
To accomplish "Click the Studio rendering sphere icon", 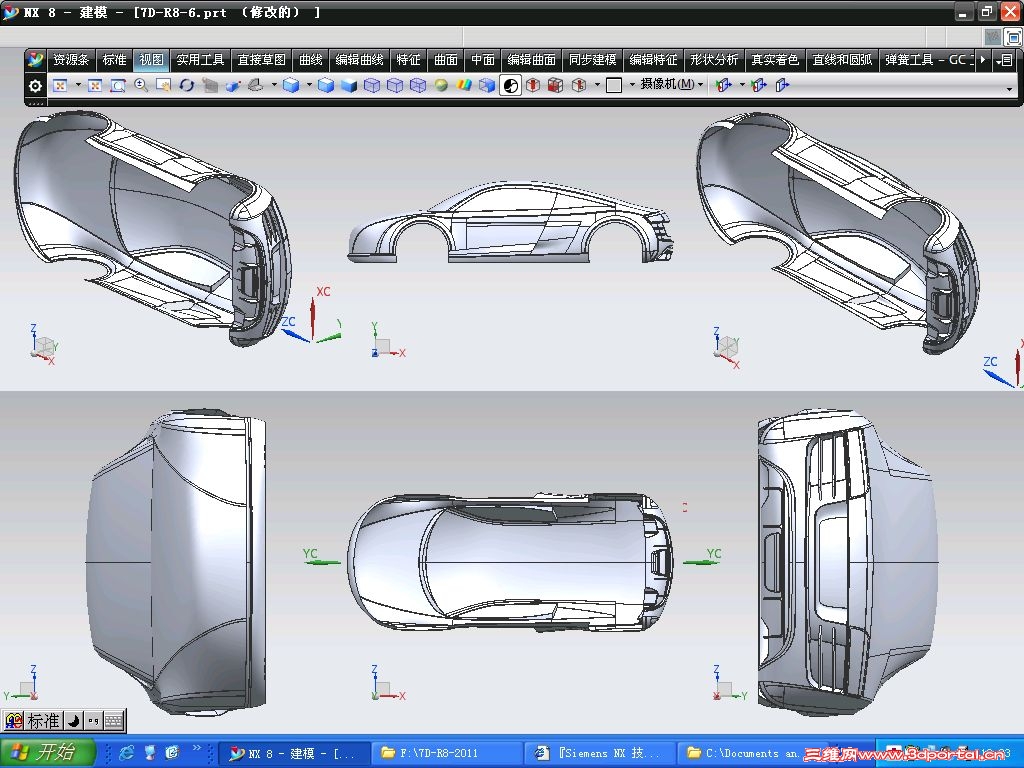I will (441, 86).
